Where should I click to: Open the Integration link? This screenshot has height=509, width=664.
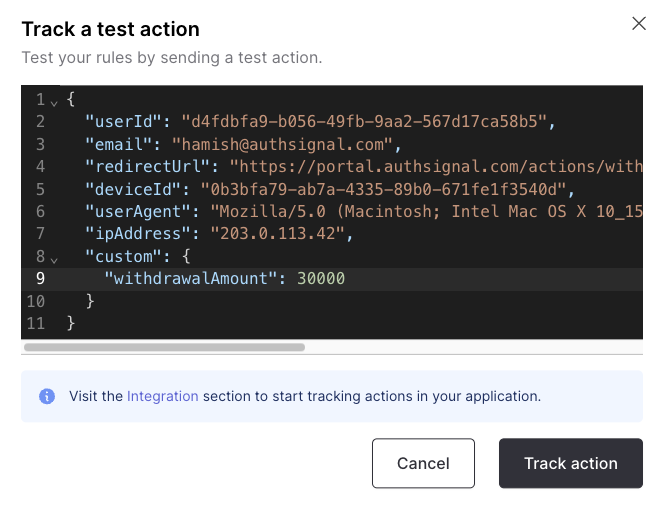tap(163, 396)
